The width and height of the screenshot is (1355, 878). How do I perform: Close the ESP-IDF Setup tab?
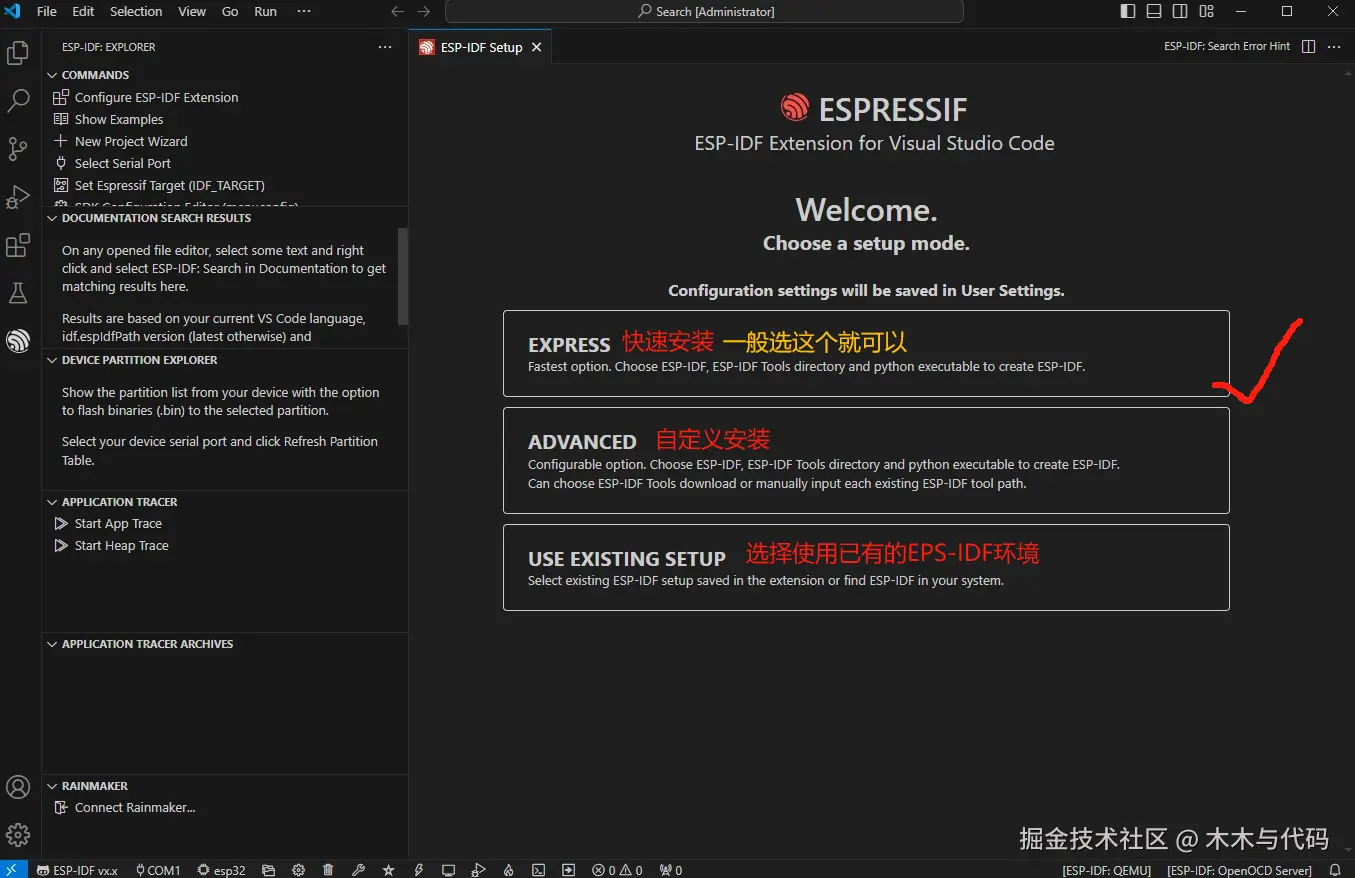coord(537,47)
